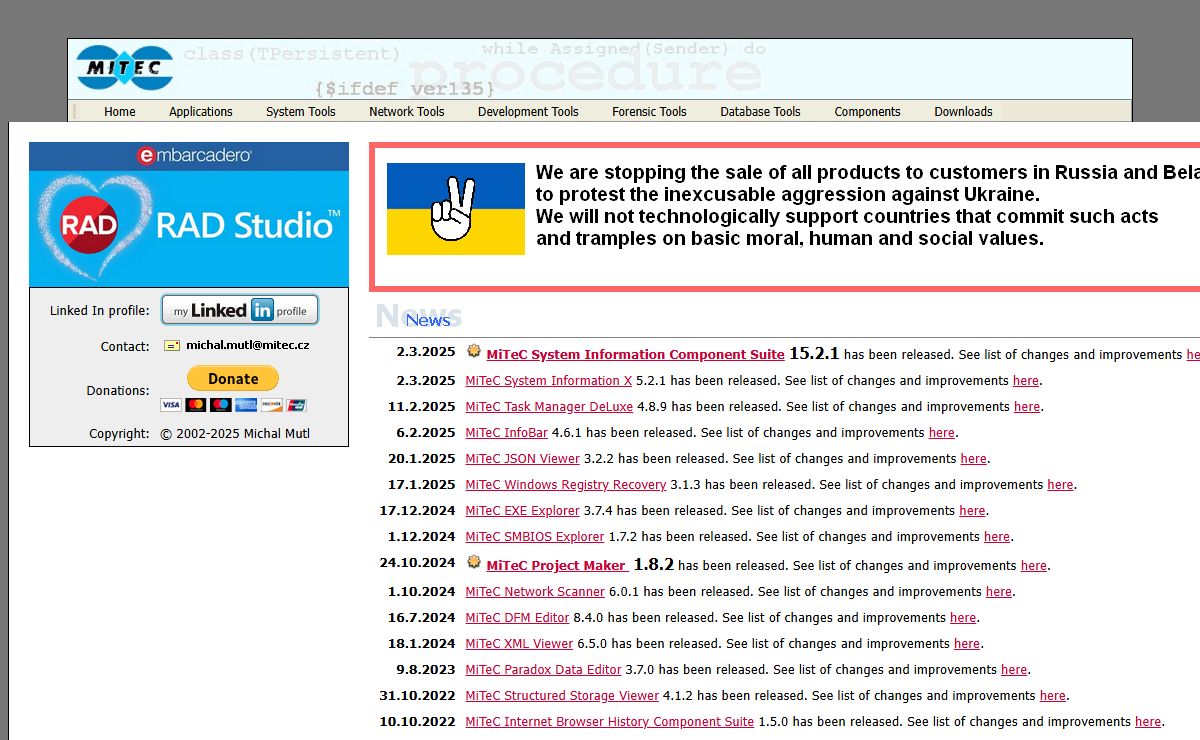
Task: Open MiTeC Paradox Data Editor link
Action: [x=543, y=670]
